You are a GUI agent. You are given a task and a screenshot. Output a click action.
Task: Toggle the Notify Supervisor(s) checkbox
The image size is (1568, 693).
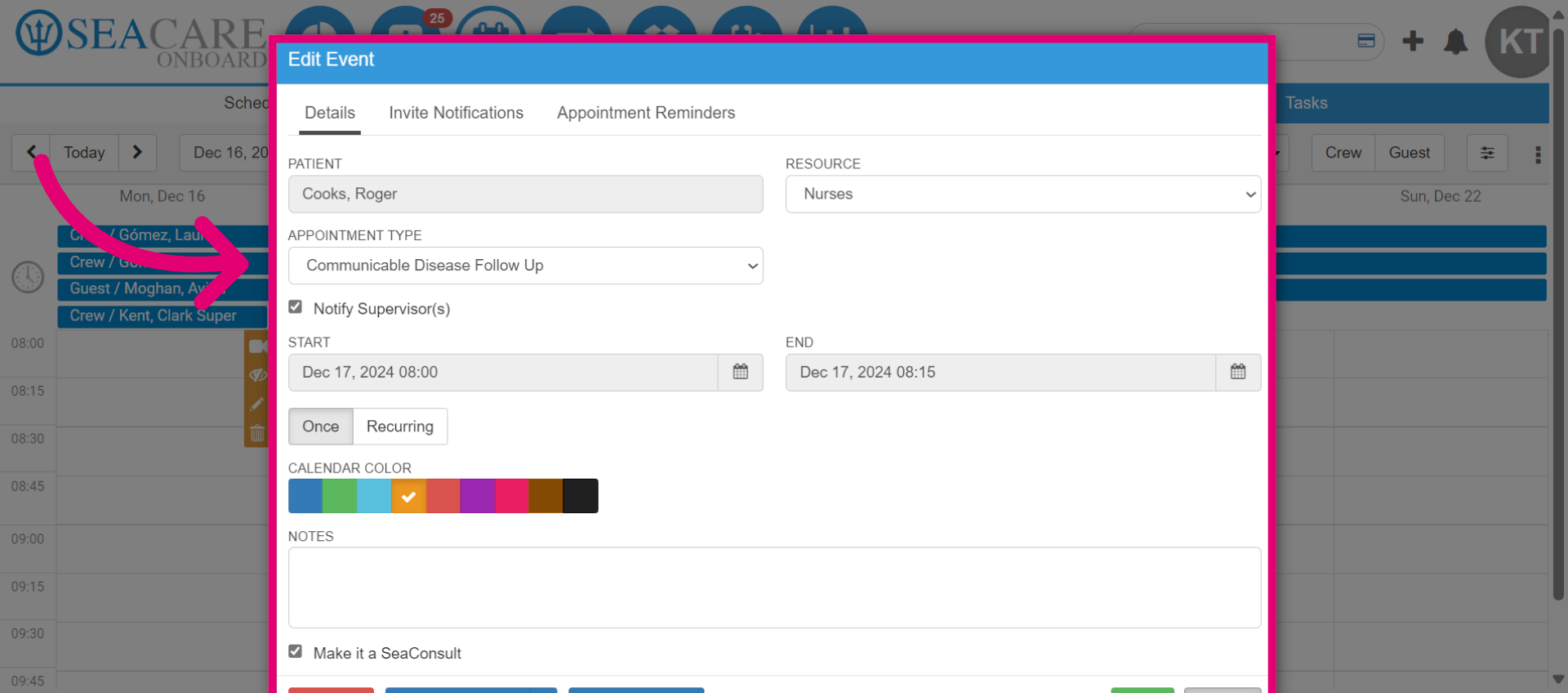(x=296, y=307)
